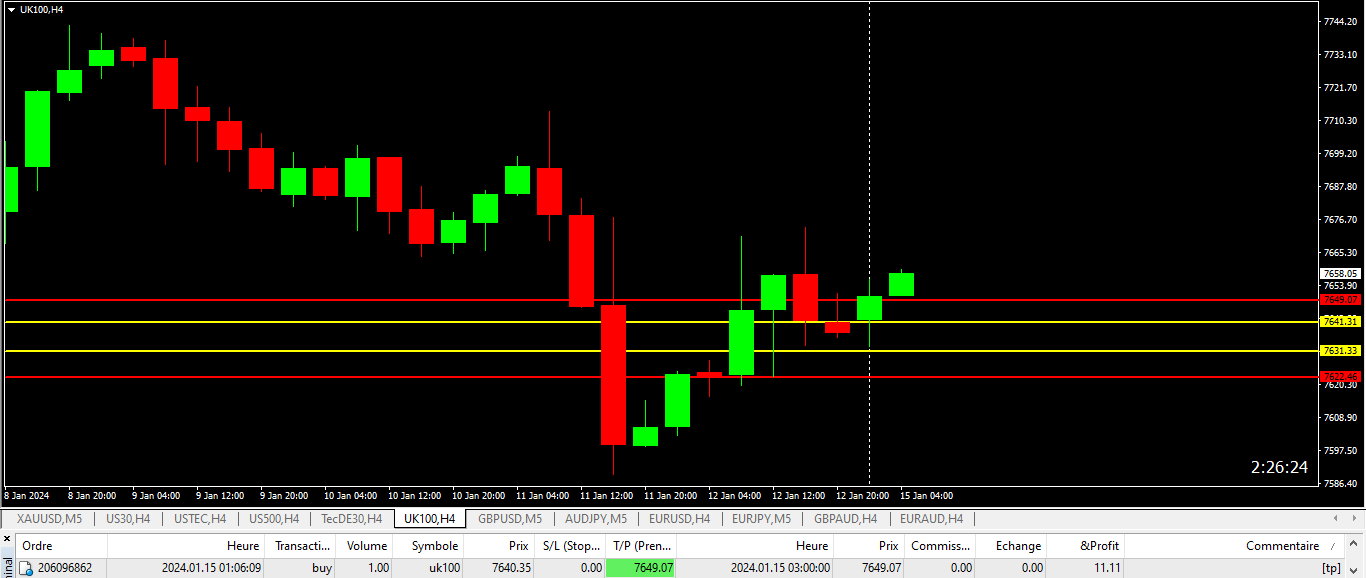Select the GBPAUD,H4 chart tab
Image resolution: width=1366 pixels, height=578 pixels.
click(x=845, y=519)
